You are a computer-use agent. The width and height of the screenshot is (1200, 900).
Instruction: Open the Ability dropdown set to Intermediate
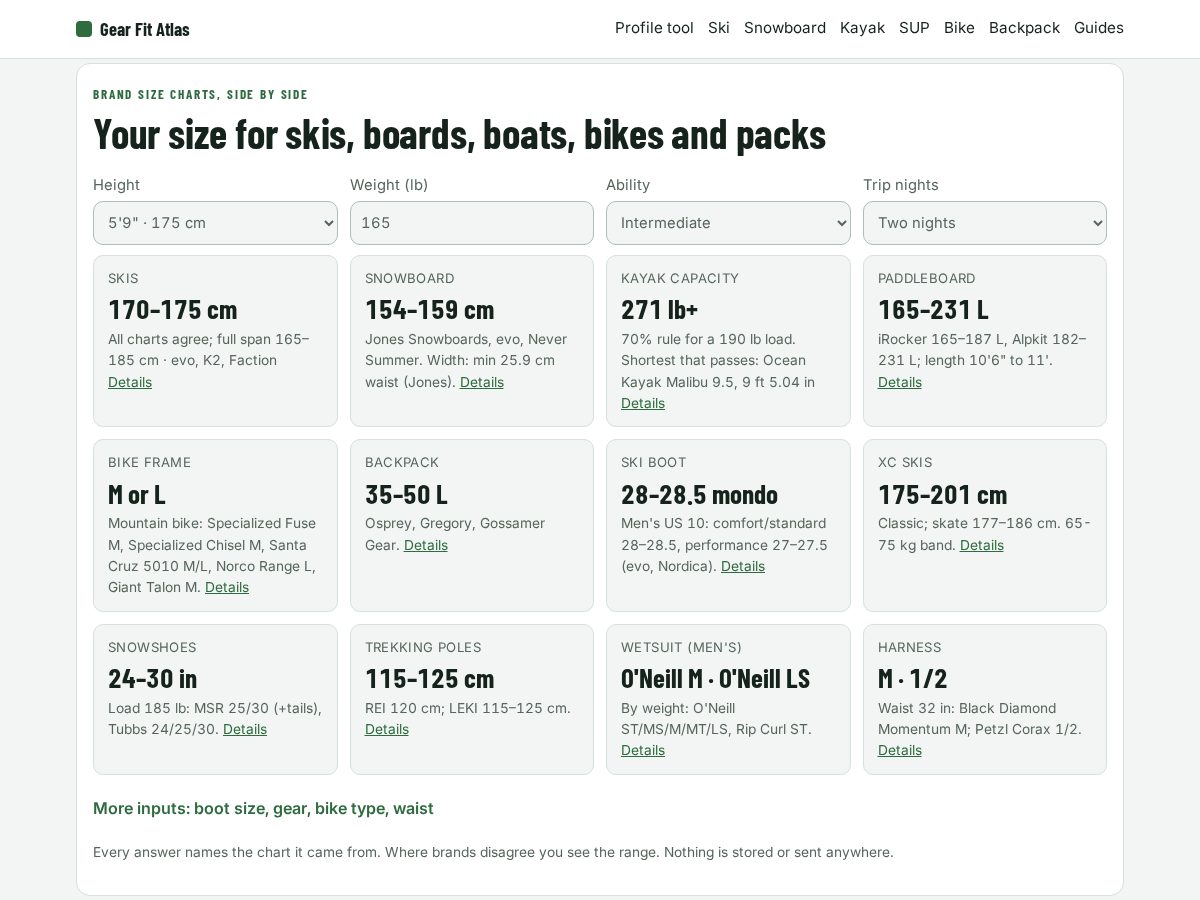pos(728,223)
